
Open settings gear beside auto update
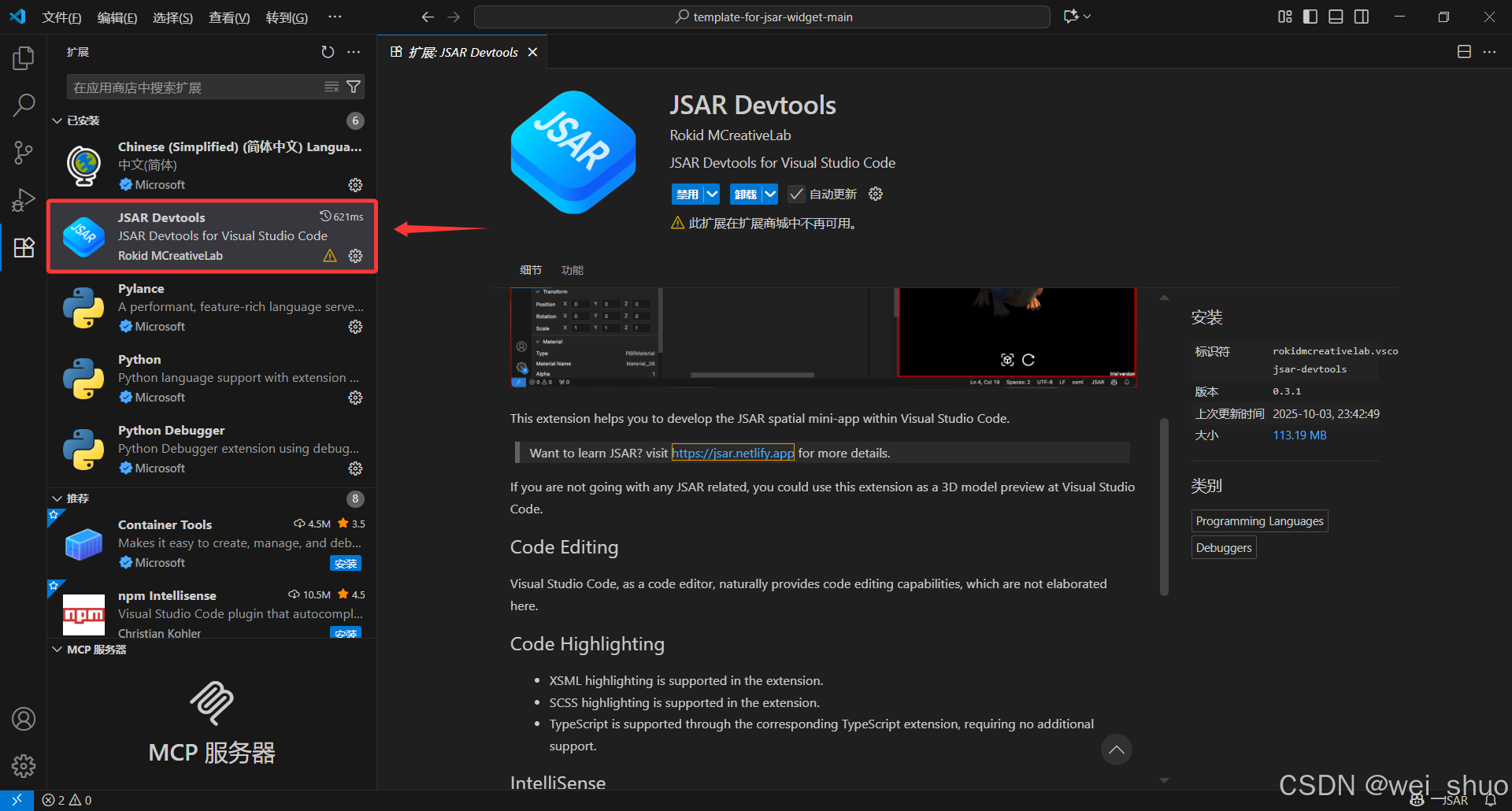[x=876, y=194]
